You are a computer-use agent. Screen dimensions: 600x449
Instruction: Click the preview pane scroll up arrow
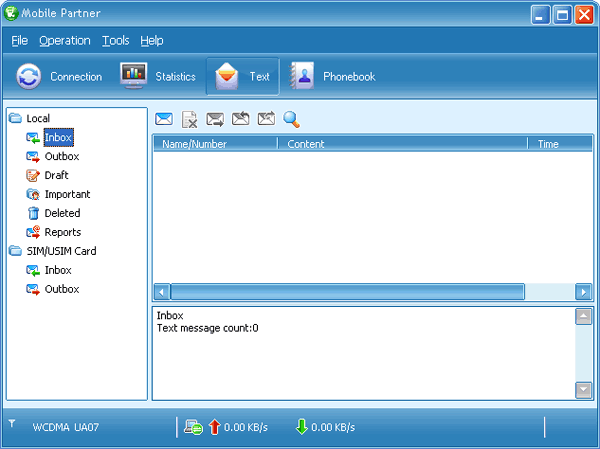click(x=584, y=317)
